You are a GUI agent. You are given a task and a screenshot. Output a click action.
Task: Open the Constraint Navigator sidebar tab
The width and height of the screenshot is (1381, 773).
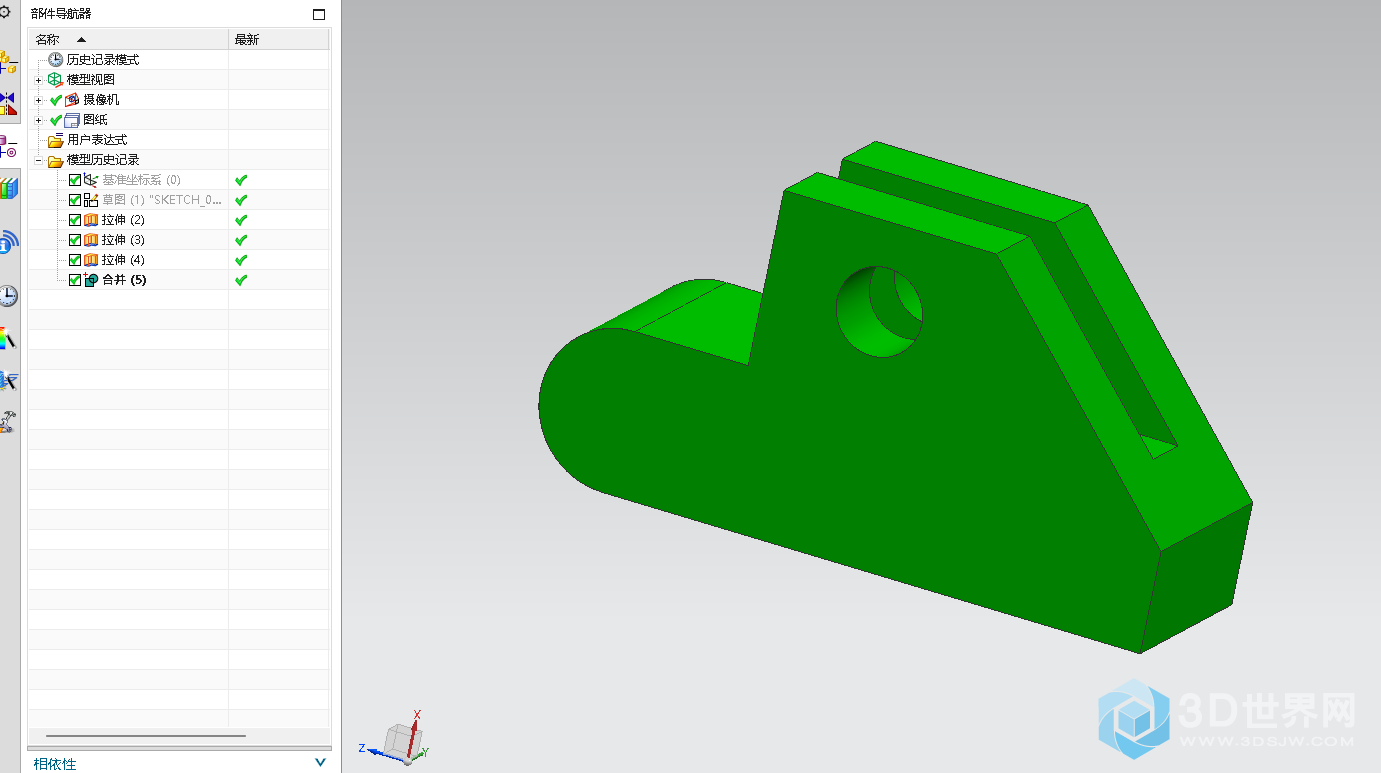point(8,103)
